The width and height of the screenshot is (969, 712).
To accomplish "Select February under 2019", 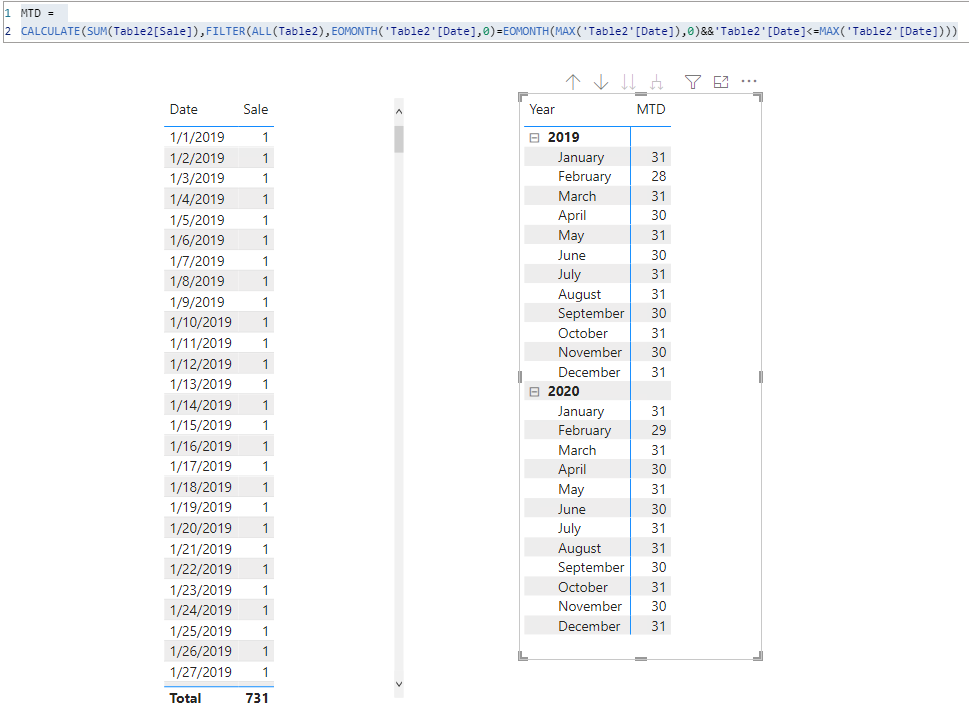I will 584,177.
